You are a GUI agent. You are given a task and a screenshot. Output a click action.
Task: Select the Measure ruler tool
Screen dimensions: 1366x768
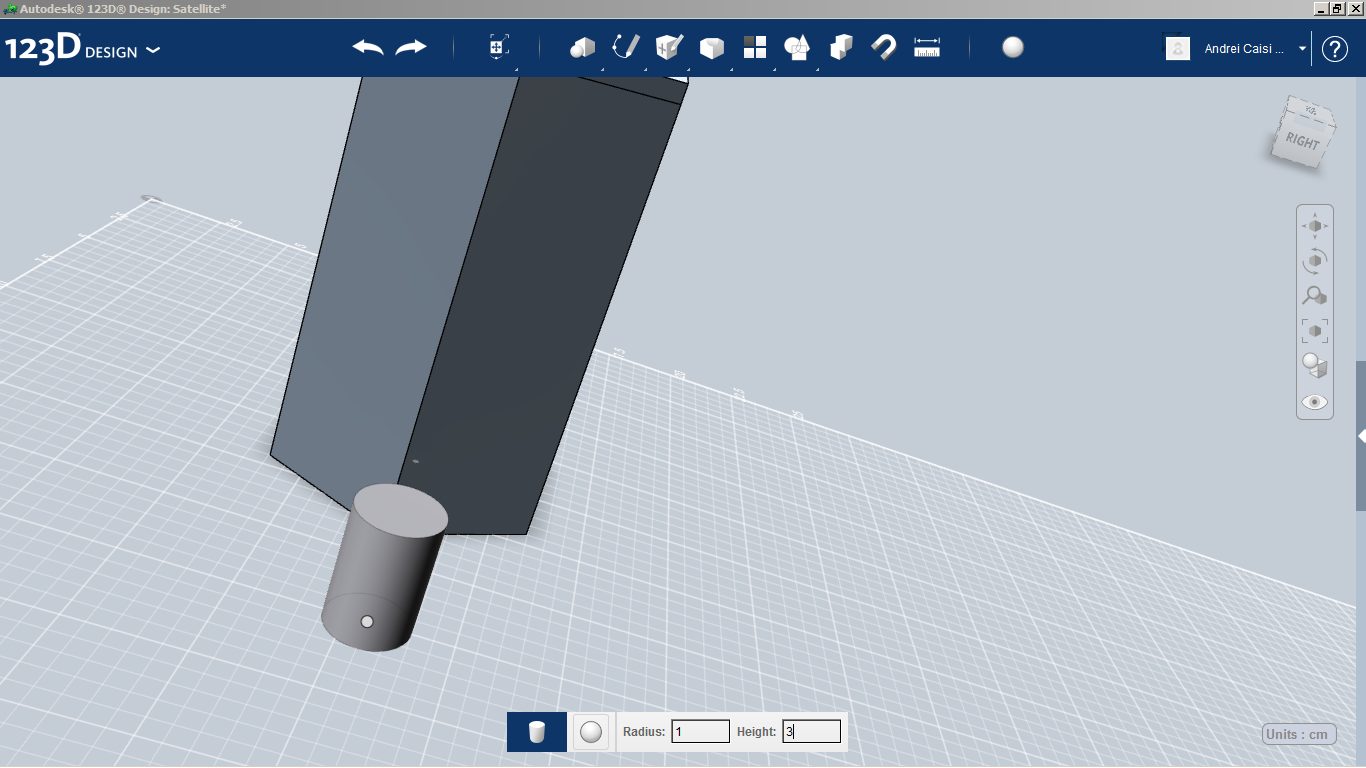(x=927, y=47)
